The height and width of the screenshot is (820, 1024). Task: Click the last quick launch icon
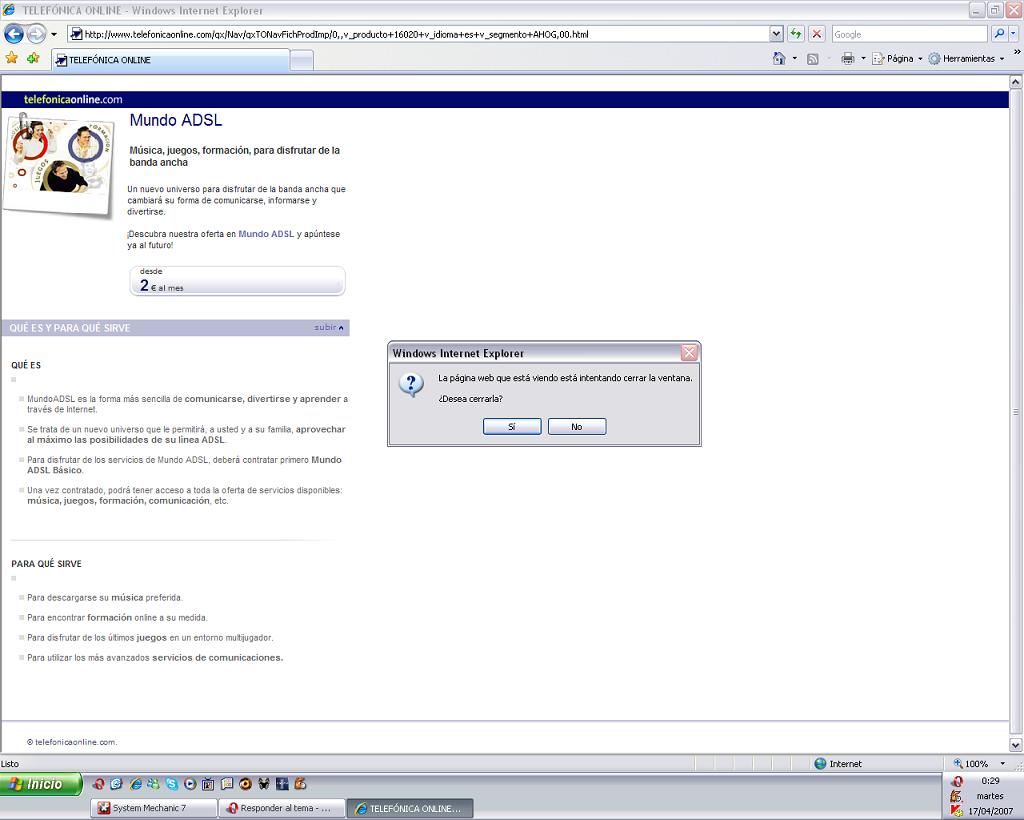pos(300,784)
